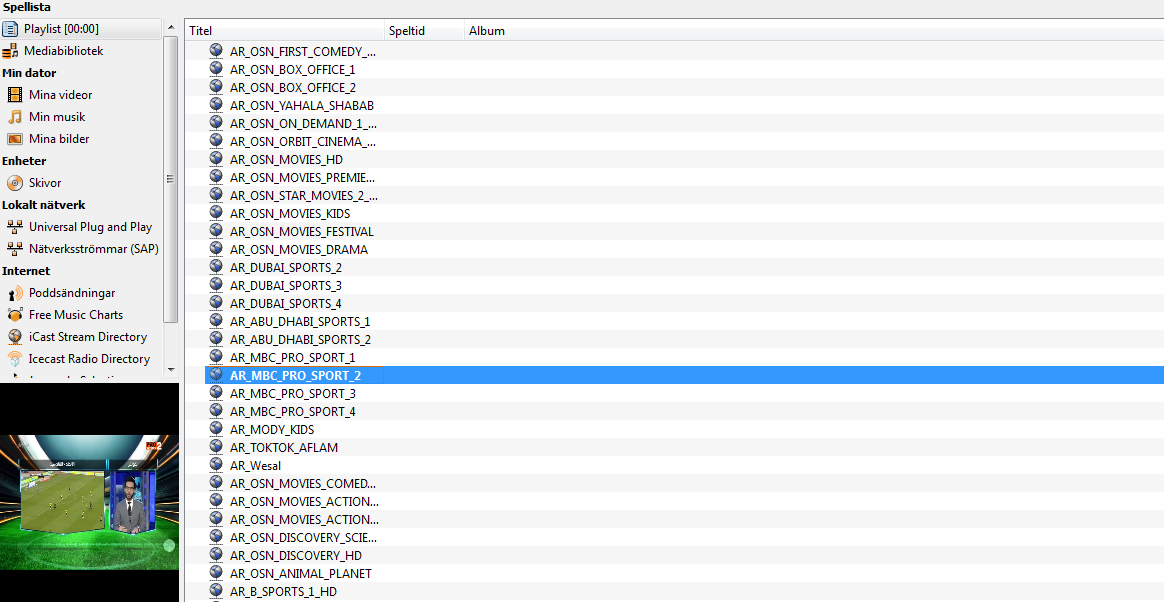
Task: Click globe icon beside AR_MBC_PRO_SPORT_2
Action: point(216,375)
